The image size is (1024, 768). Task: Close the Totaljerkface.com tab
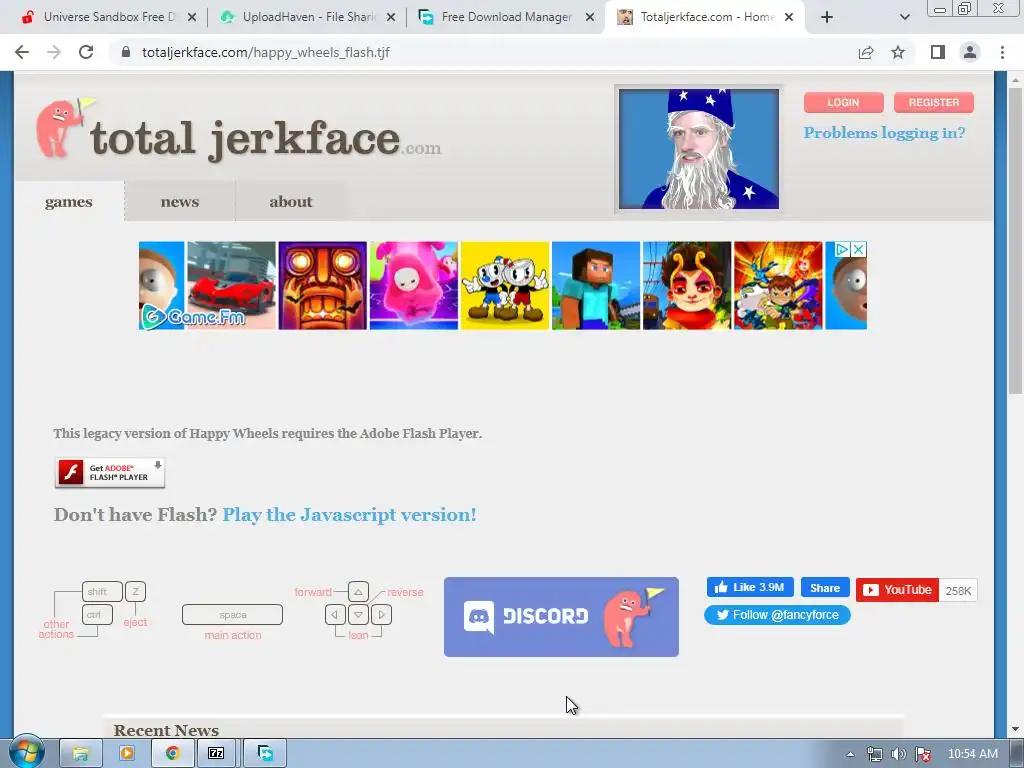[789, 18]
